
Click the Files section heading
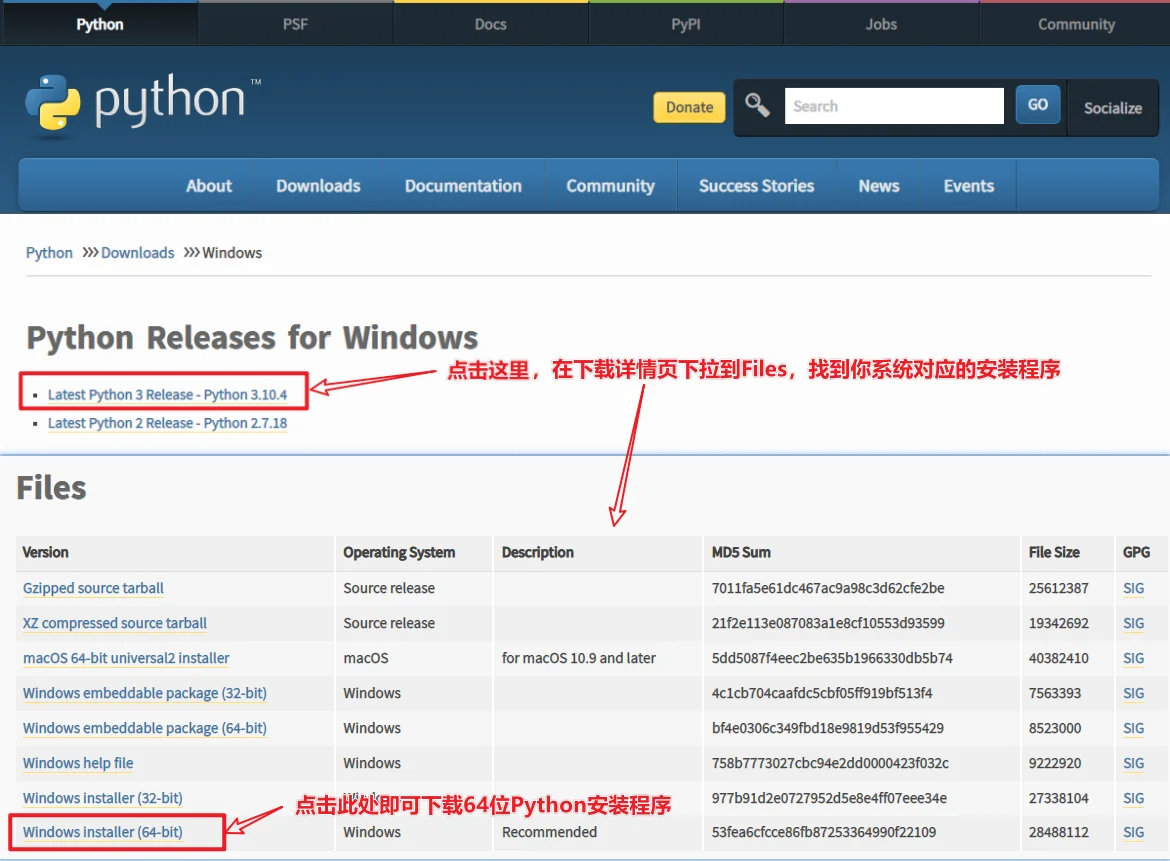tap(51, 488)
